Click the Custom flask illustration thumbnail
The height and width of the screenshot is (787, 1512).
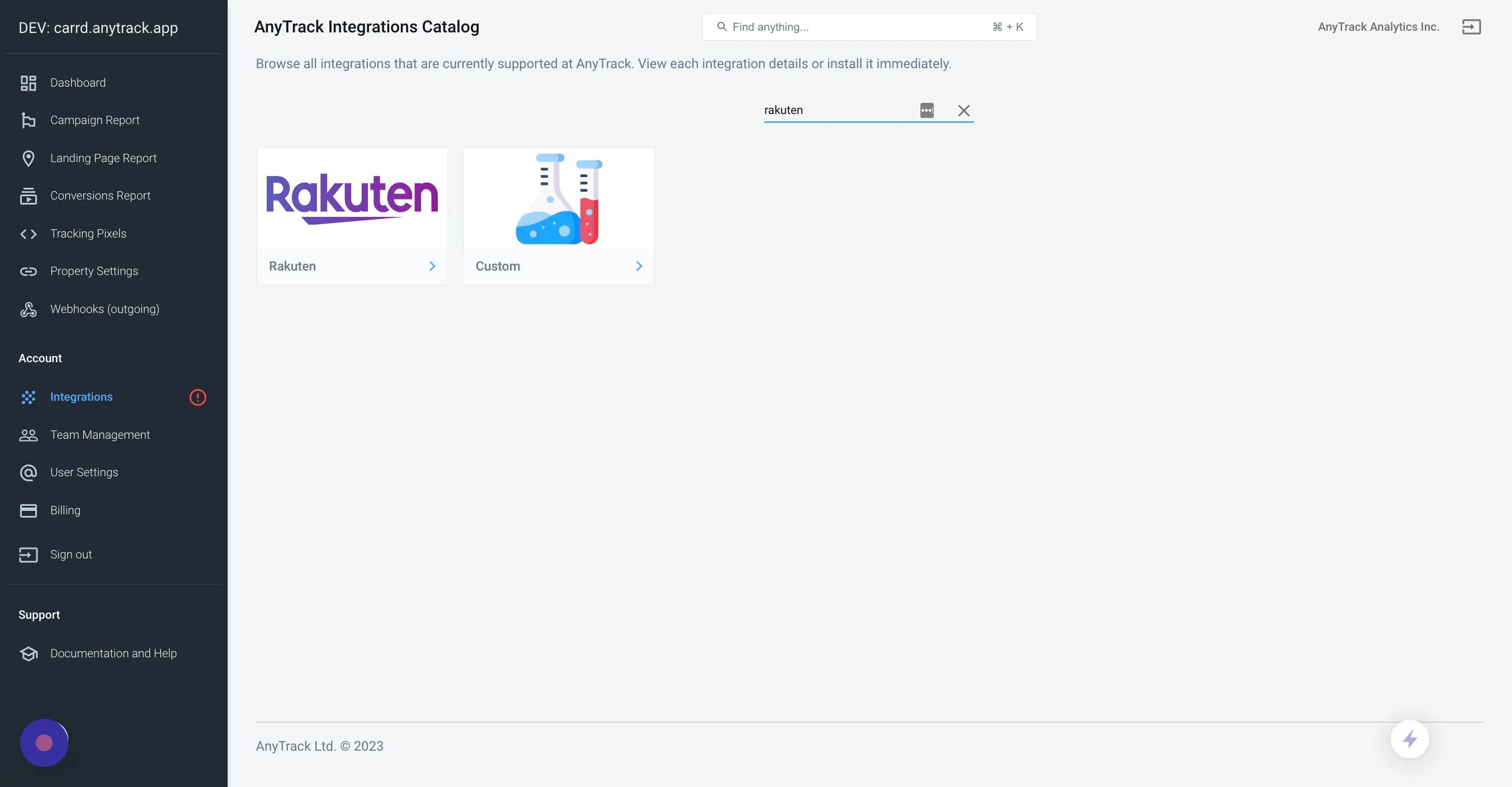click(559, 198)
